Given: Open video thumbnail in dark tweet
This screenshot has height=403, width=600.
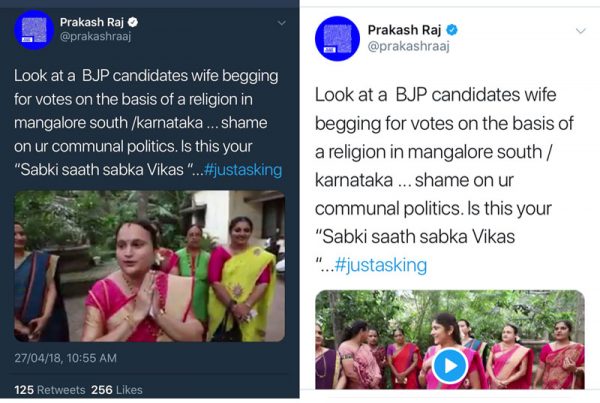Looking at the screenshot, I should click(x=149, y=266).
